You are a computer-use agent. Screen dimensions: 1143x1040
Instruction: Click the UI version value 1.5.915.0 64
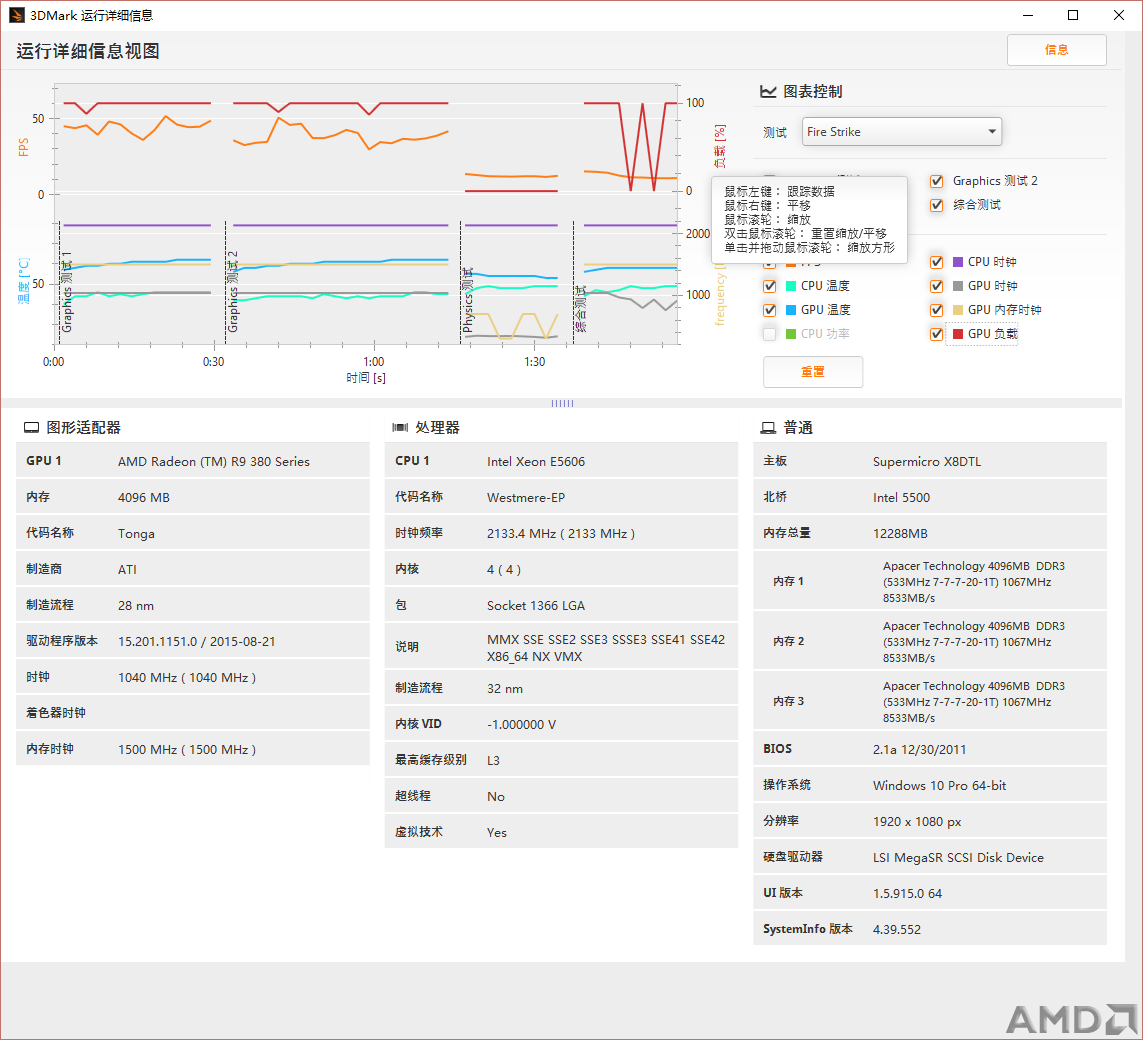pos(908,894)
